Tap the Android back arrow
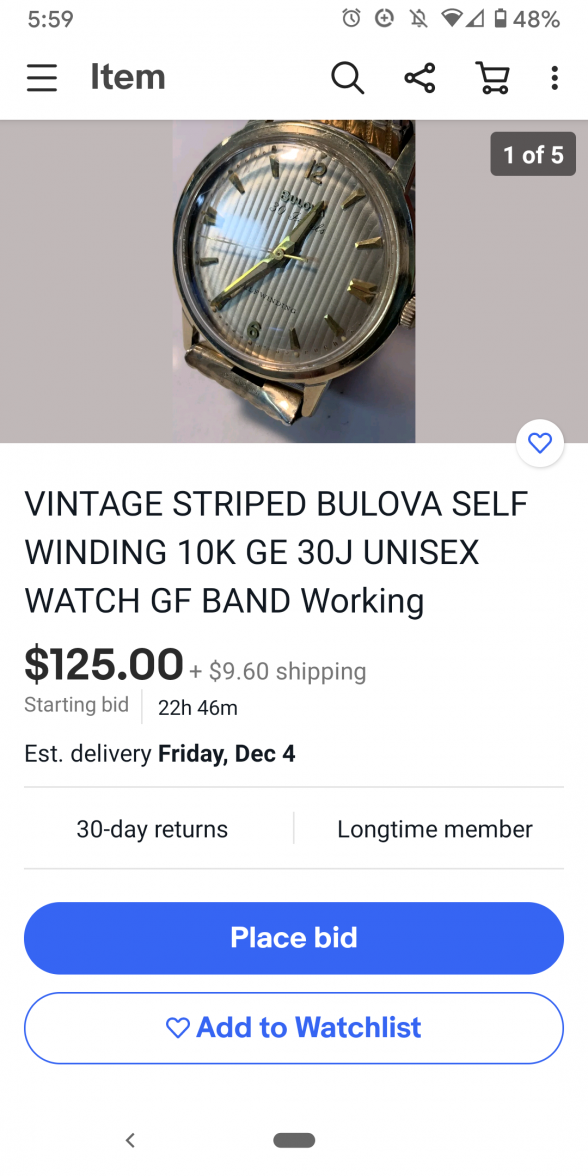The image size is (588, 1176). 130,1140
